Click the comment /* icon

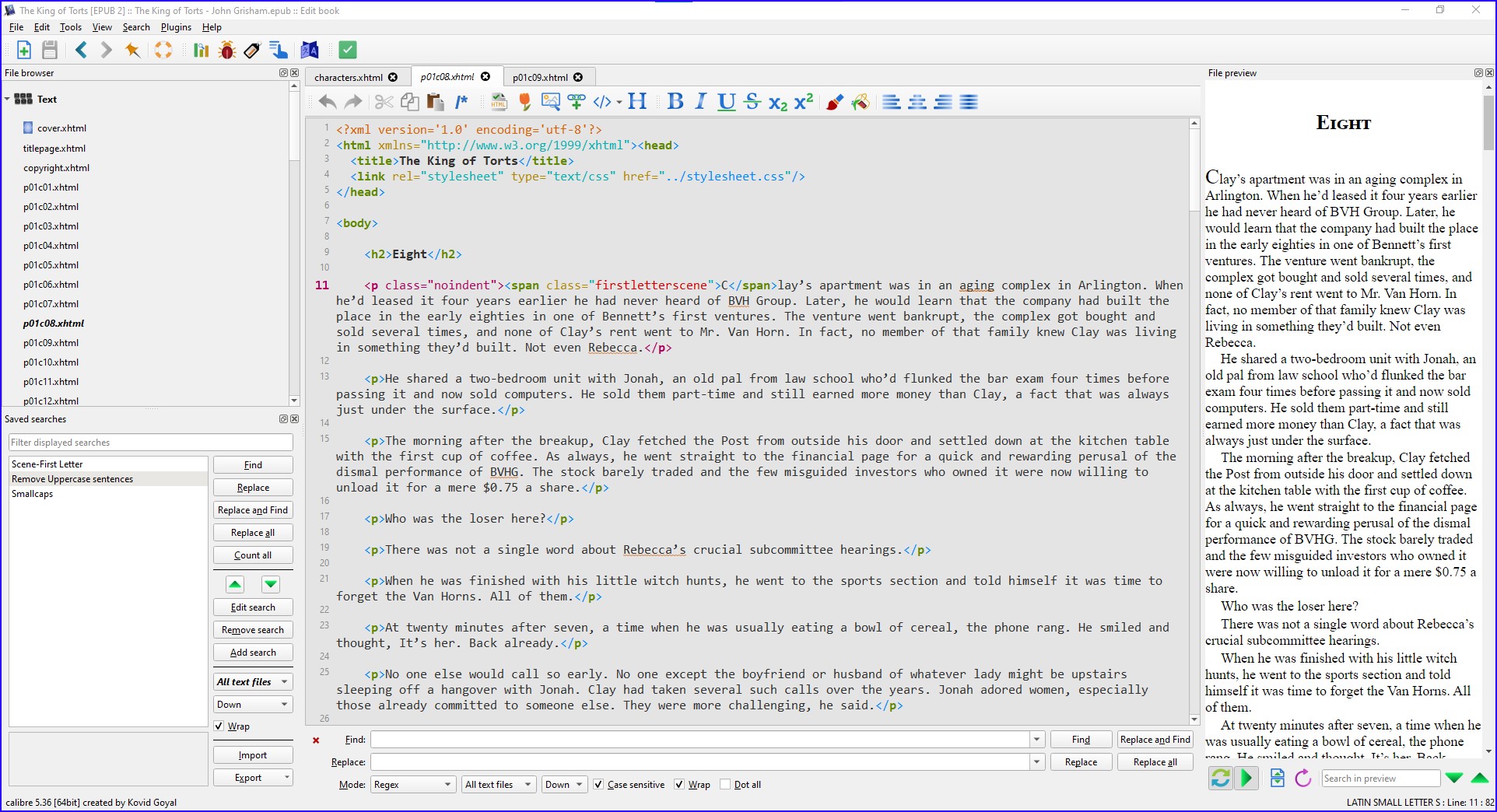(461, 102)
